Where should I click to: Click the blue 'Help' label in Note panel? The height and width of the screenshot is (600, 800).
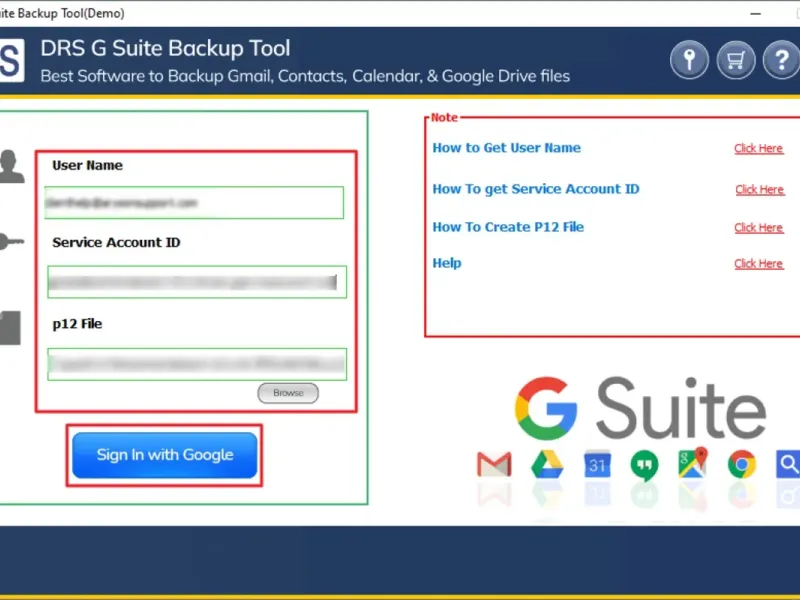447,263
